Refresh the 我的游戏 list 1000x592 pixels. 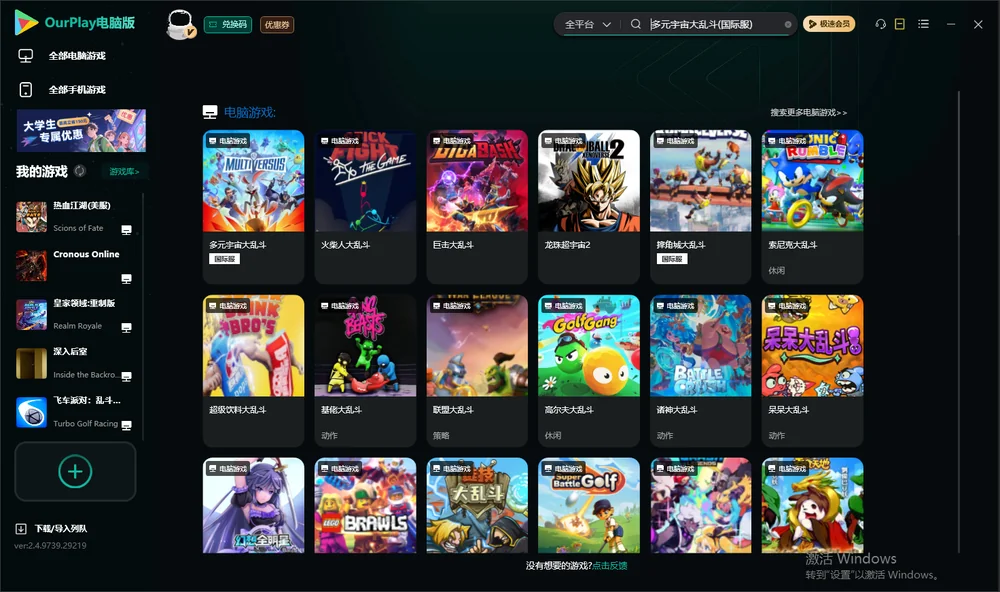tap(80, 171)
